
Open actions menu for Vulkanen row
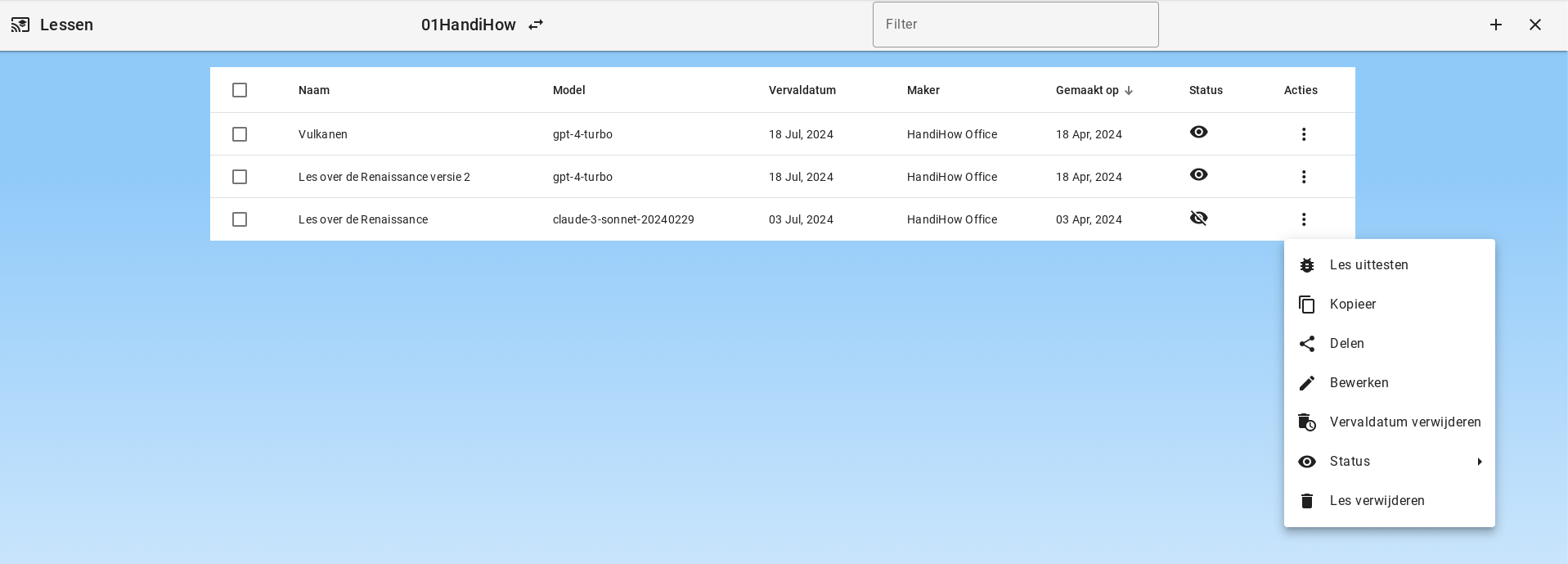point(1303,134)
